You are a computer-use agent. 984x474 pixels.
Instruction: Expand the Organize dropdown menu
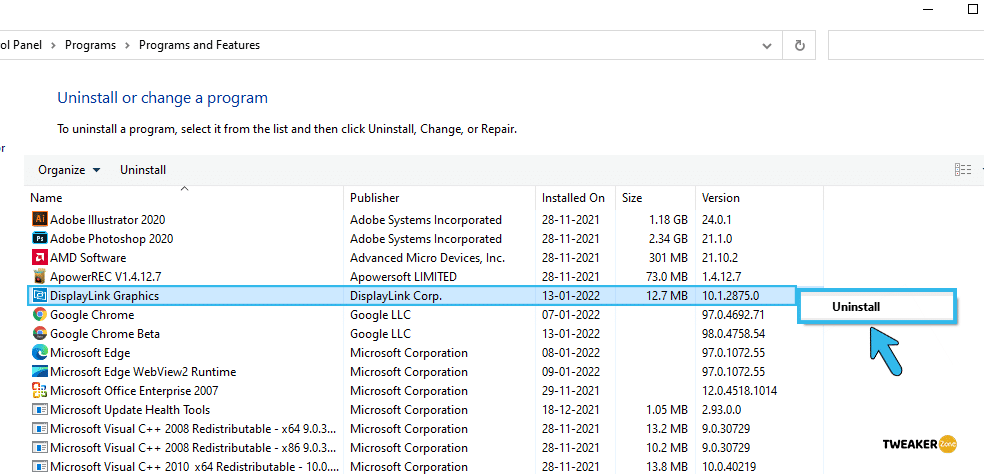coord(69,170)
